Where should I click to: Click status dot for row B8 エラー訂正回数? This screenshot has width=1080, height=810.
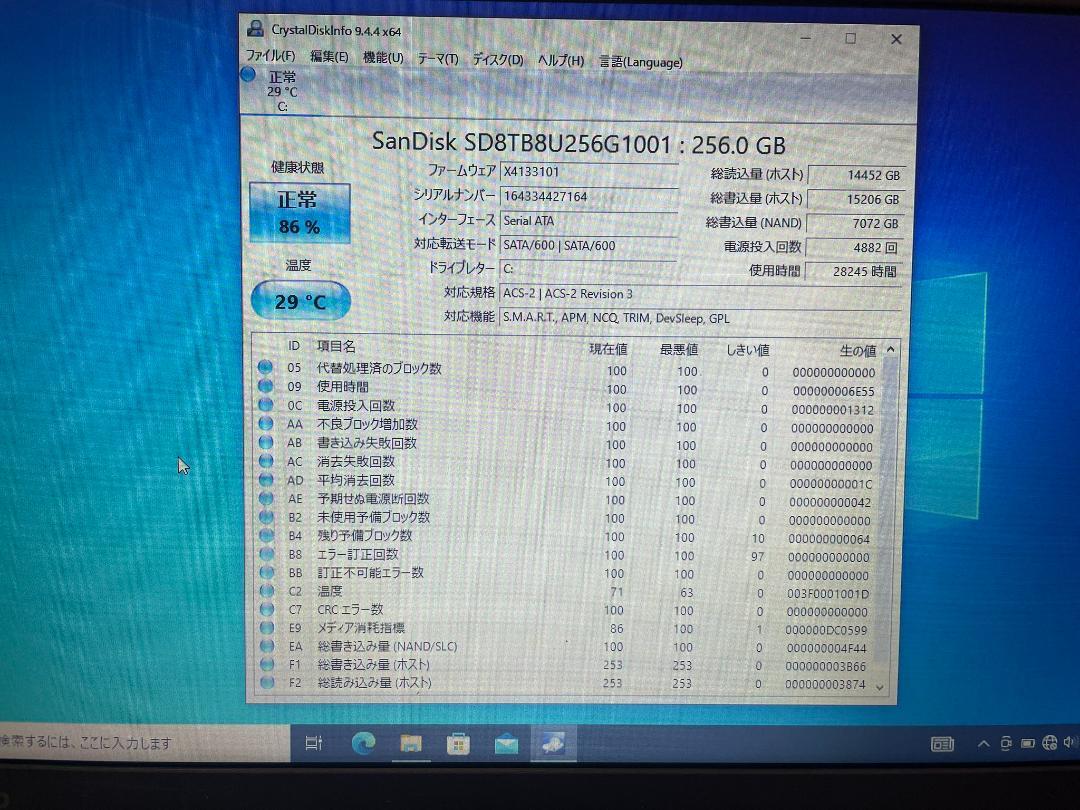pos(267,553)
